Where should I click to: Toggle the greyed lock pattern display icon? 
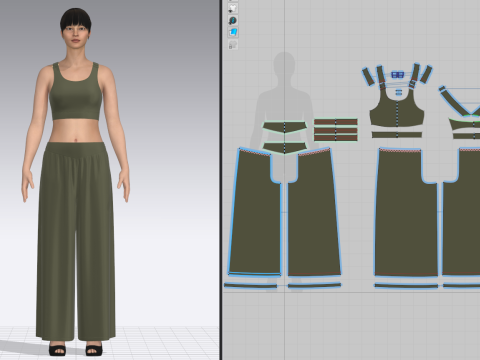coord(233,45)
